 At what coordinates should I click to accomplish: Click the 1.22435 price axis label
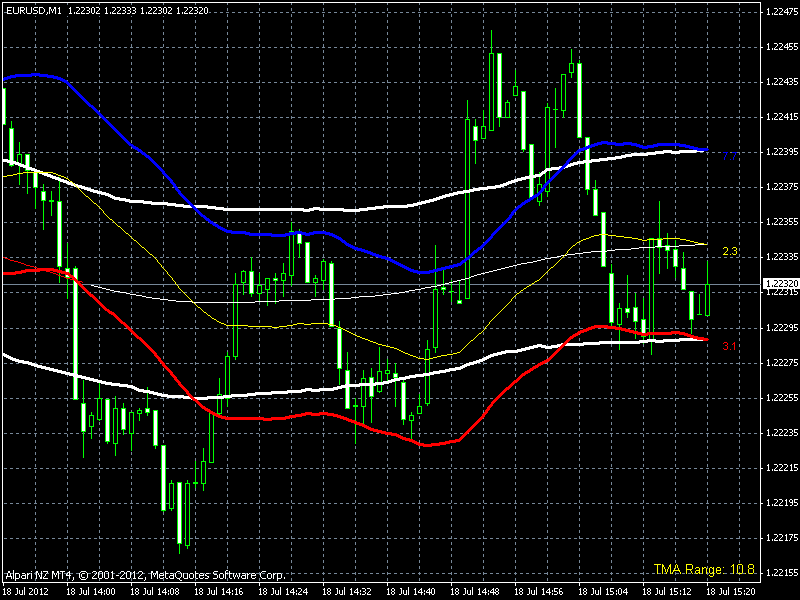pyautogui.click(x=782, y=82)
